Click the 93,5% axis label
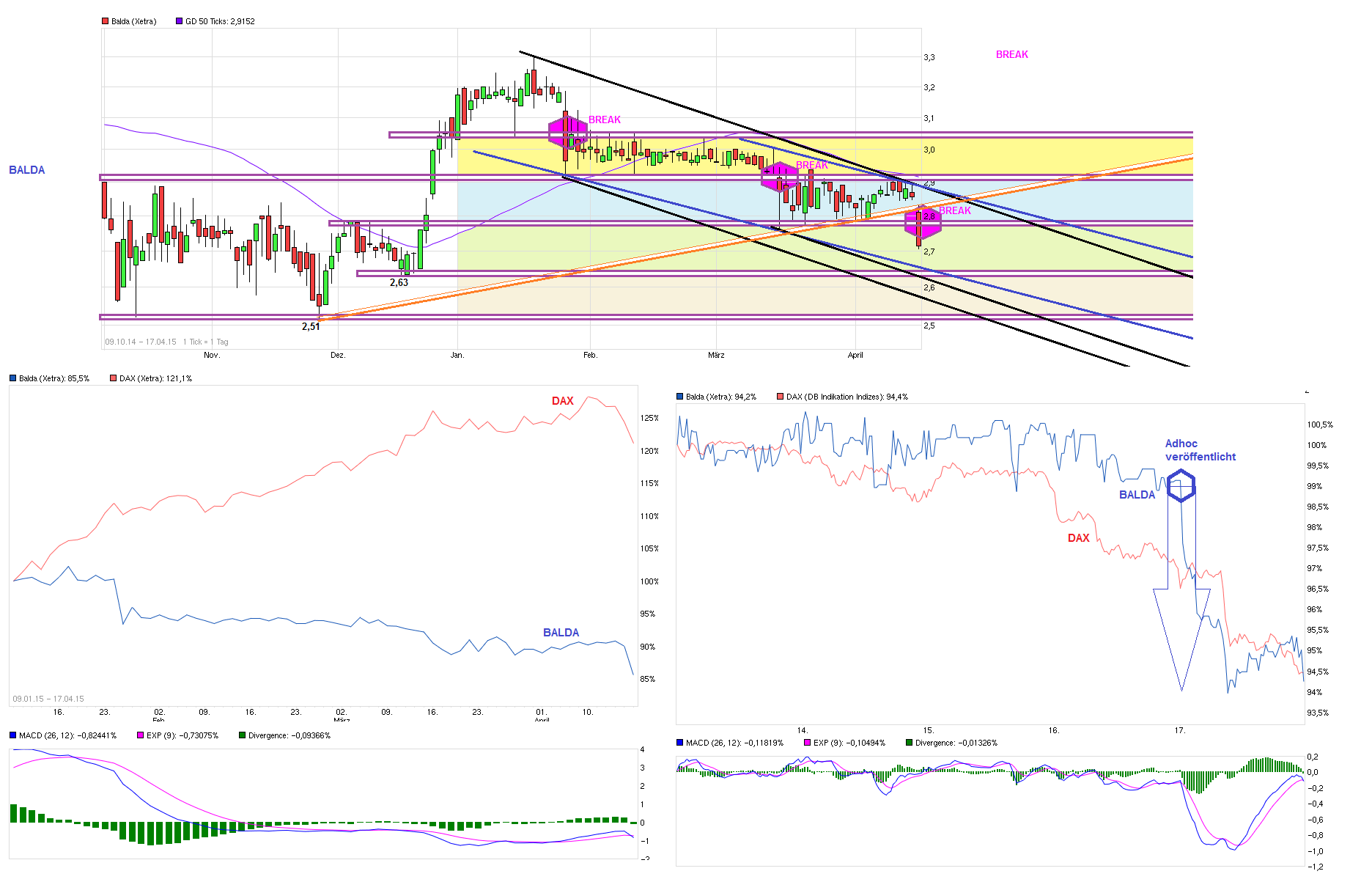 [x=1318, y=713]
